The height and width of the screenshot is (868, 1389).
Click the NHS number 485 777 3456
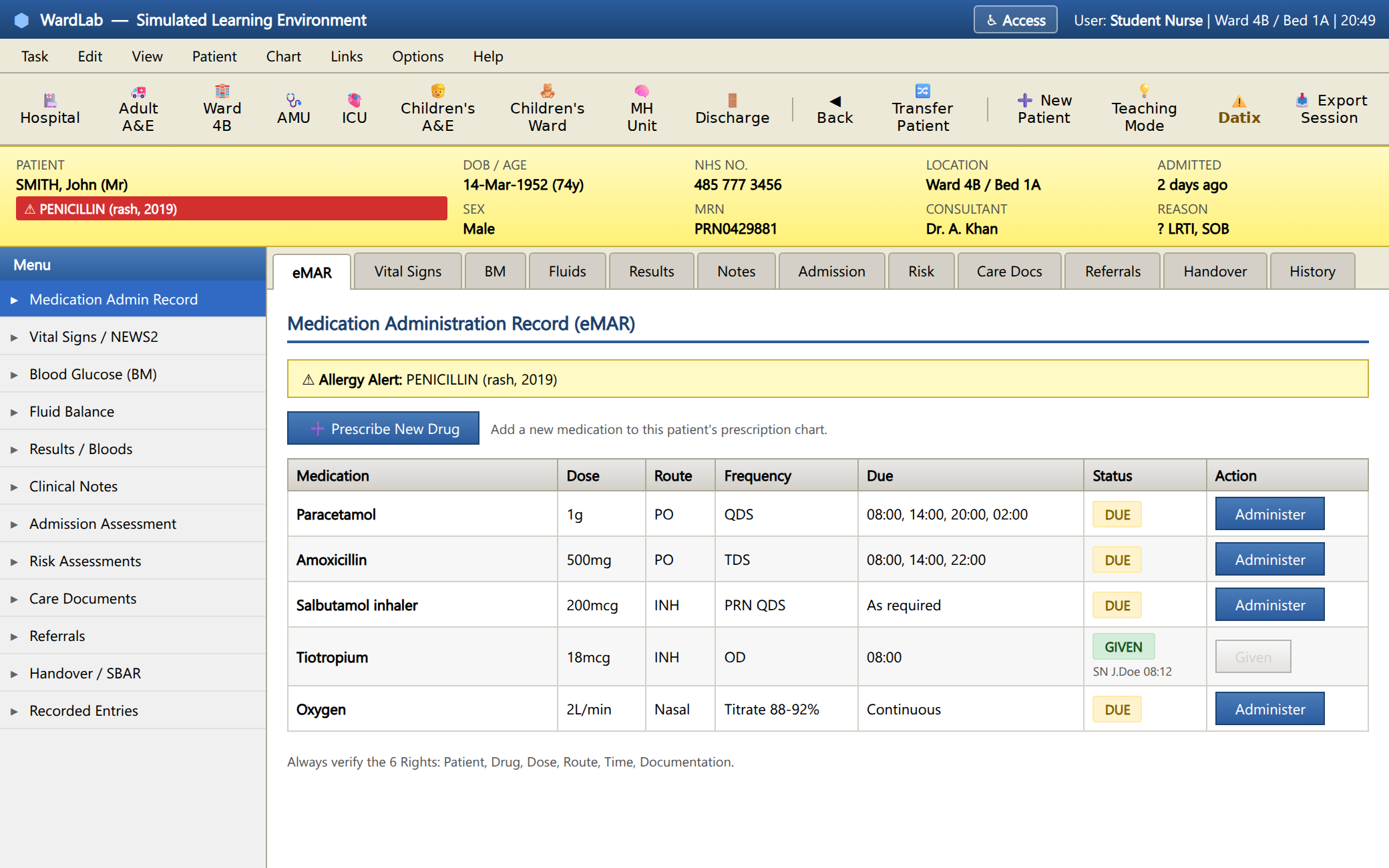pos(738,185)
